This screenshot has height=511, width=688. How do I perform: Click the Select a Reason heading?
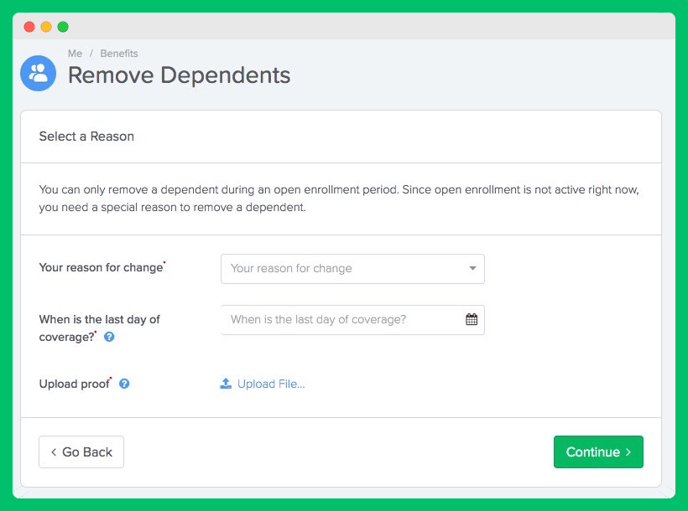(x=86, y=136)
